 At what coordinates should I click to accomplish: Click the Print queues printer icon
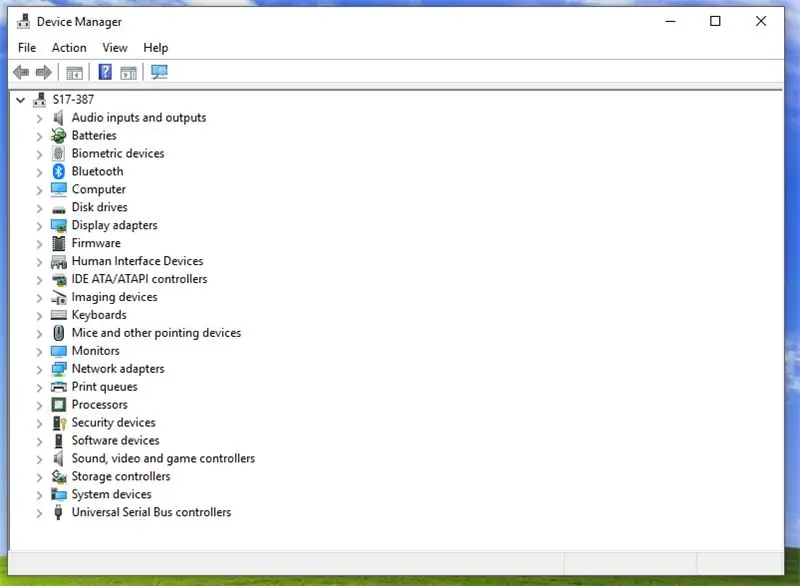click(59, 387)
